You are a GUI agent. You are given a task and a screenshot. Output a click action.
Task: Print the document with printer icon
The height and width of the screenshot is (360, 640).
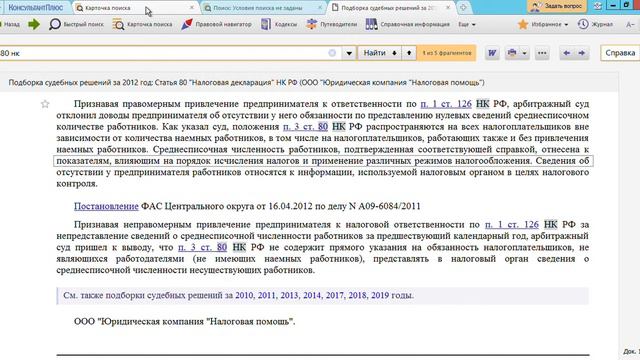click(512, 53)
